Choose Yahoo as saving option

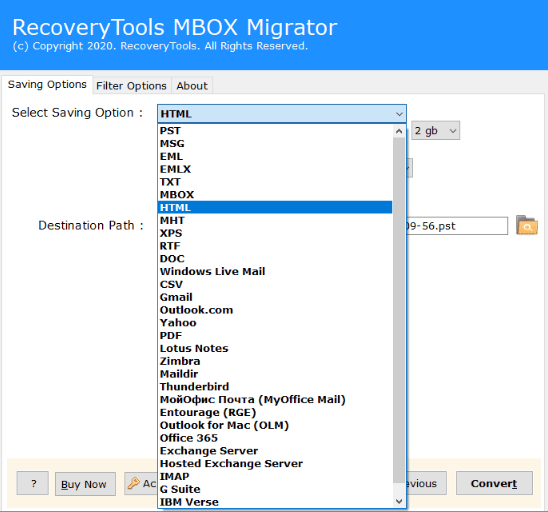pyautogui.click(x=275, y=323)
